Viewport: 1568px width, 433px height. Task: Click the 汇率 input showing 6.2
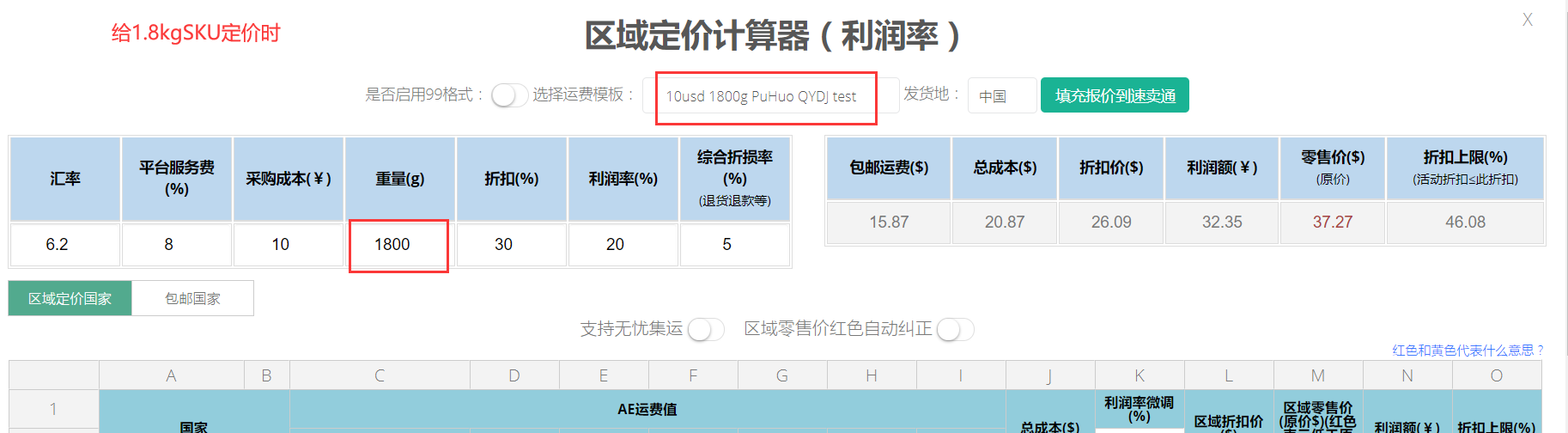(65, 245)
